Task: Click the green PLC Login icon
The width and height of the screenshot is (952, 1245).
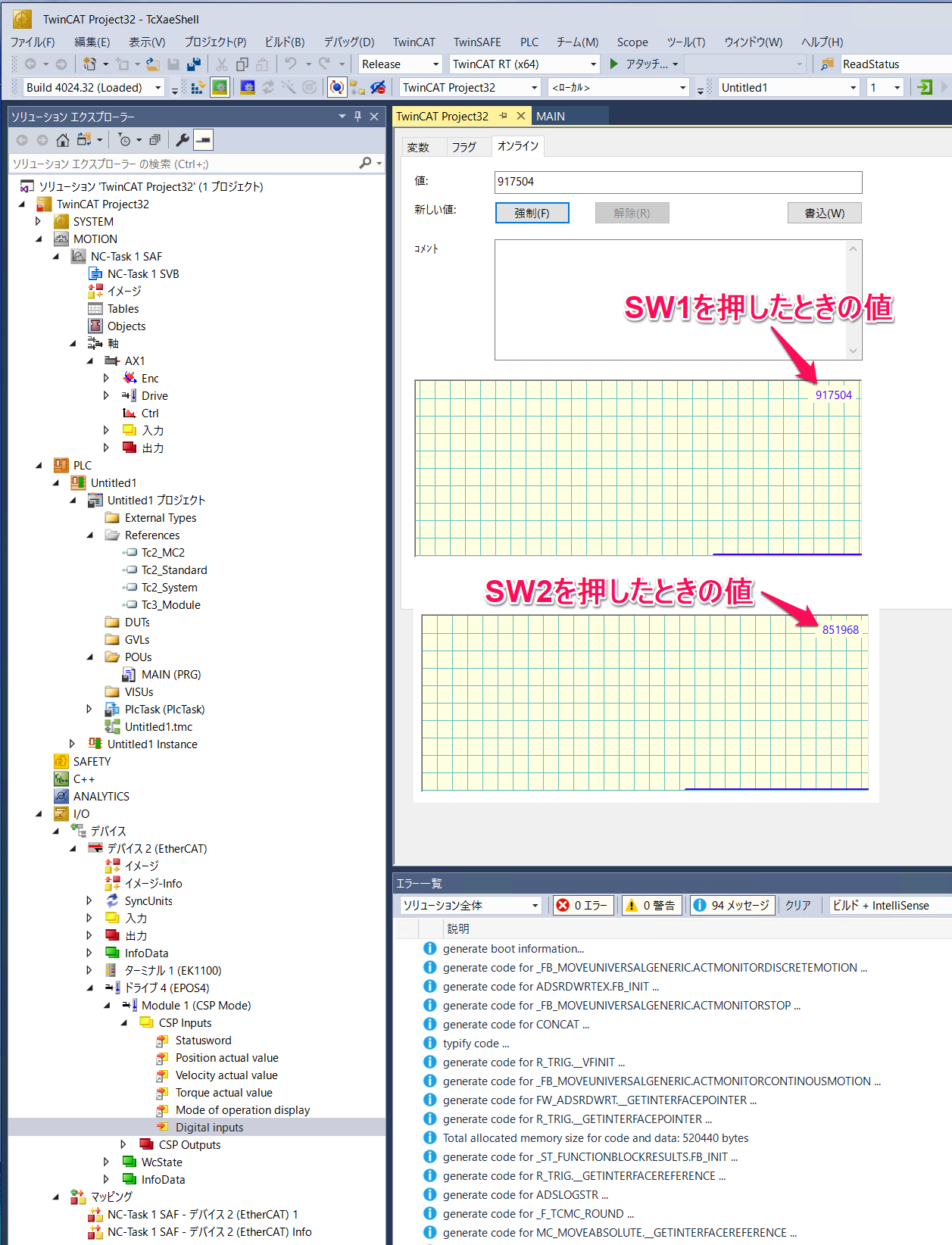Action: [x=924, y=88]
